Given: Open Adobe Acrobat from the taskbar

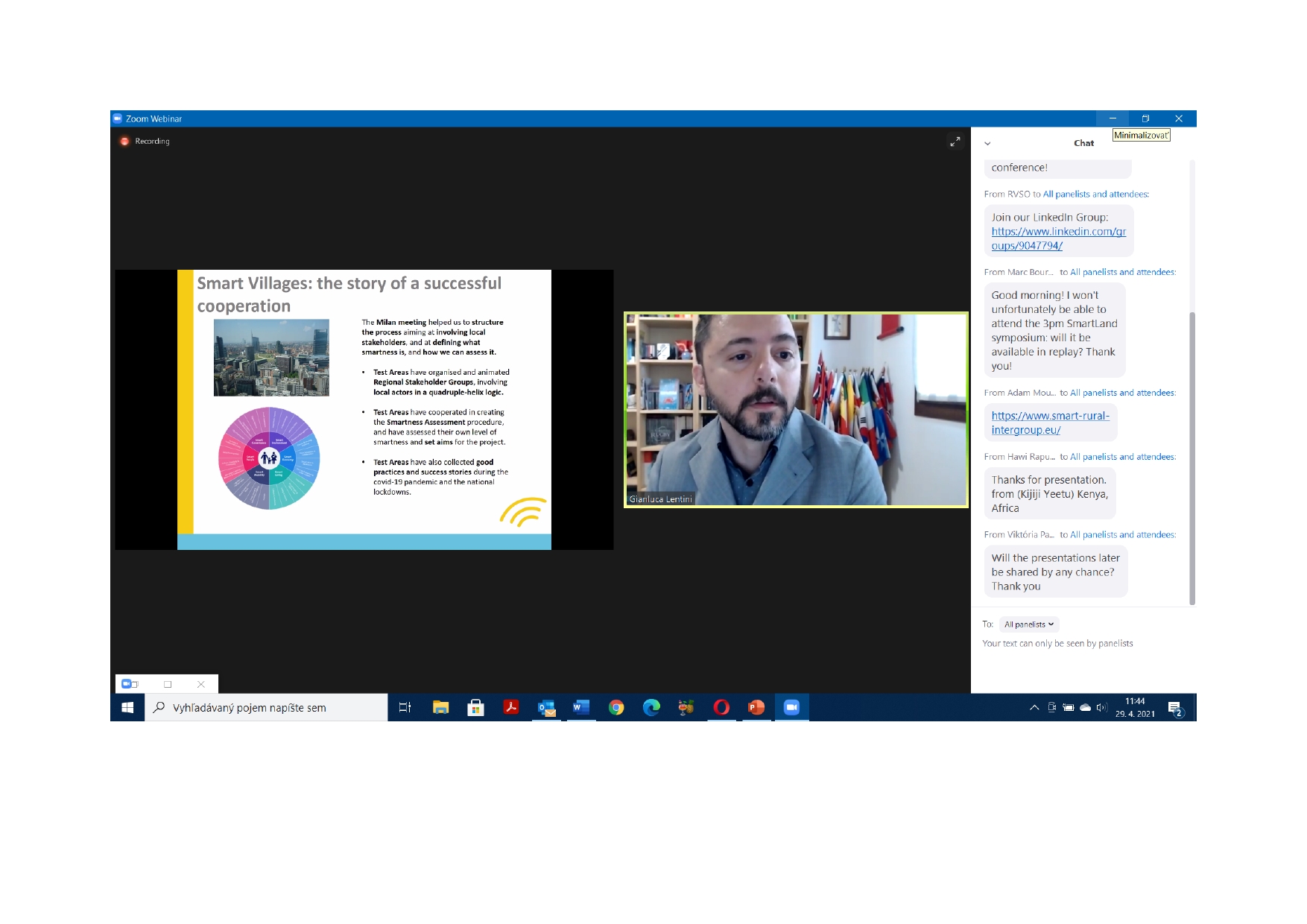Looking at the screenshot, I should 511,707.
